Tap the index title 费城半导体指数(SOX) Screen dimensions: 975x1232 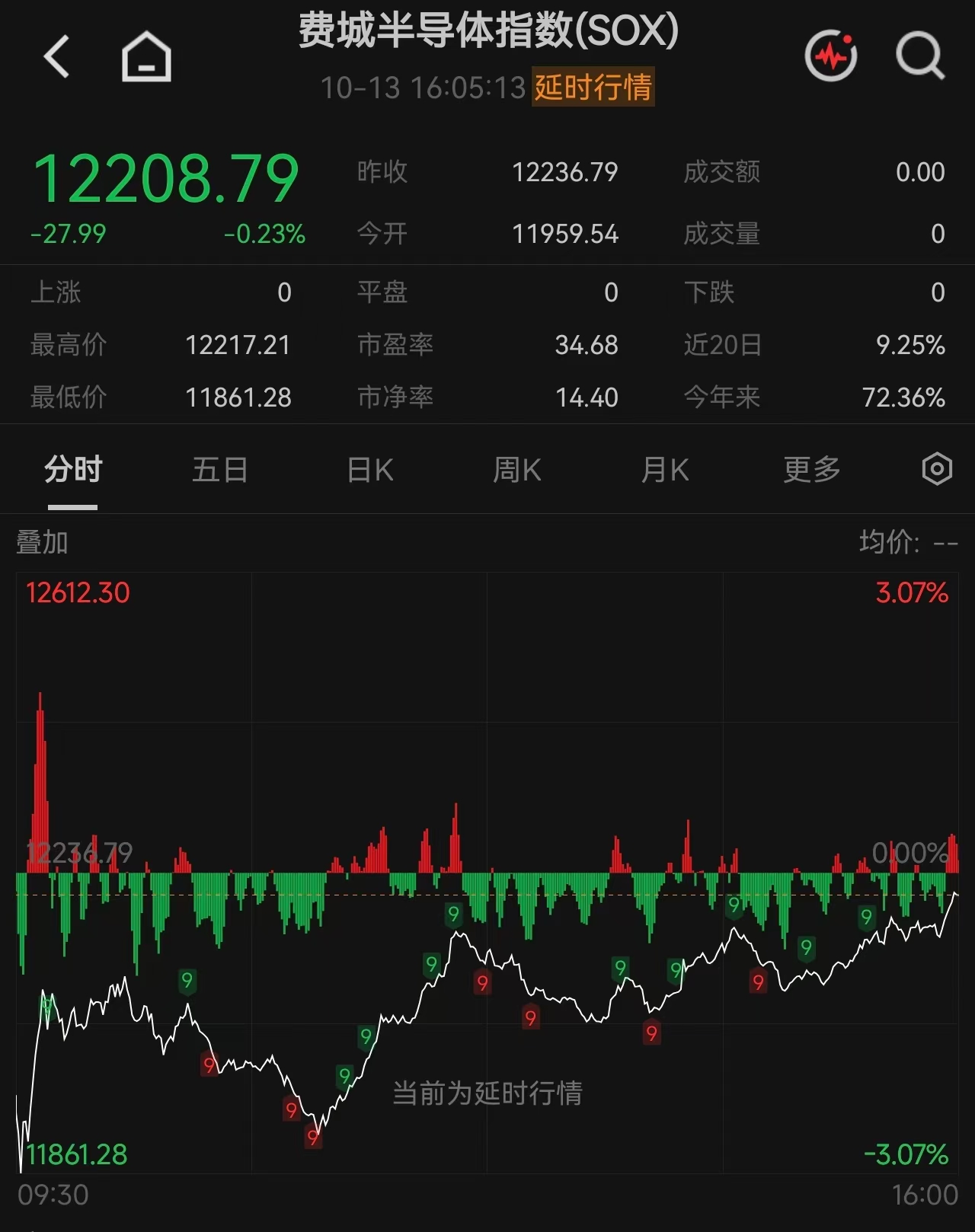click(x=487, y=30)
